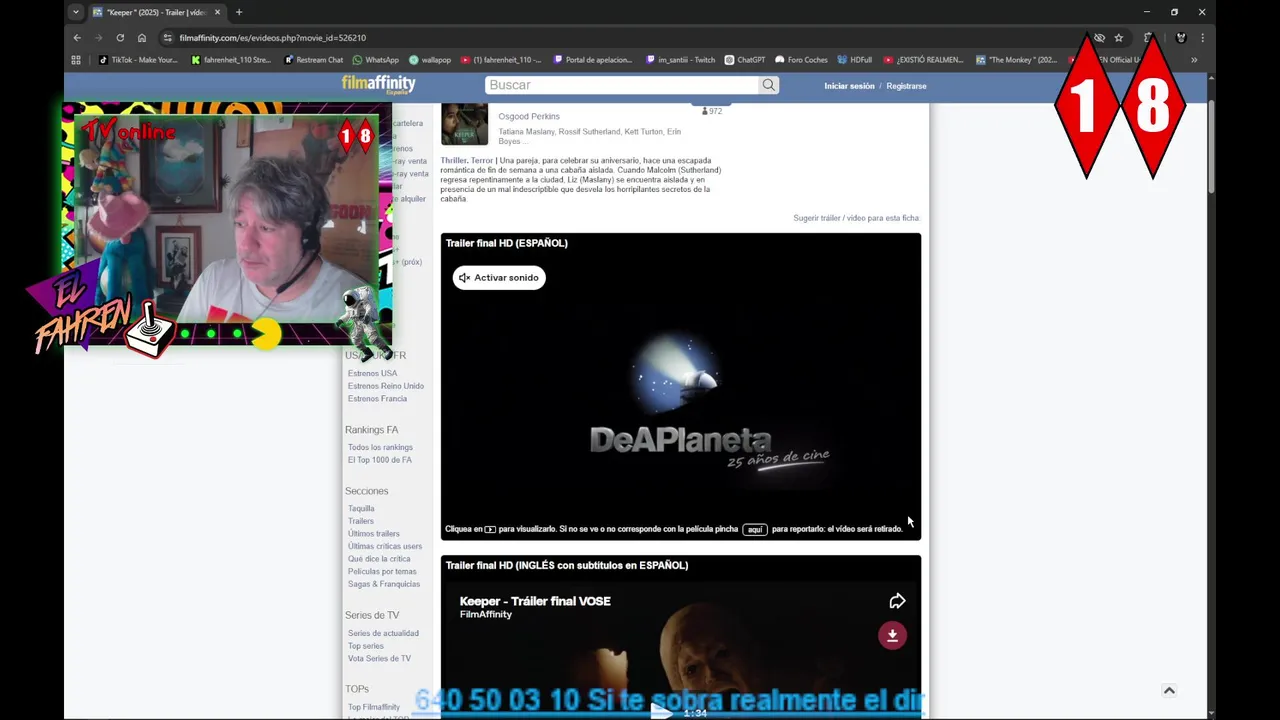Open Series de actualidad
This screenshot has height=720, width=1280.
click(x=383, y=633)
